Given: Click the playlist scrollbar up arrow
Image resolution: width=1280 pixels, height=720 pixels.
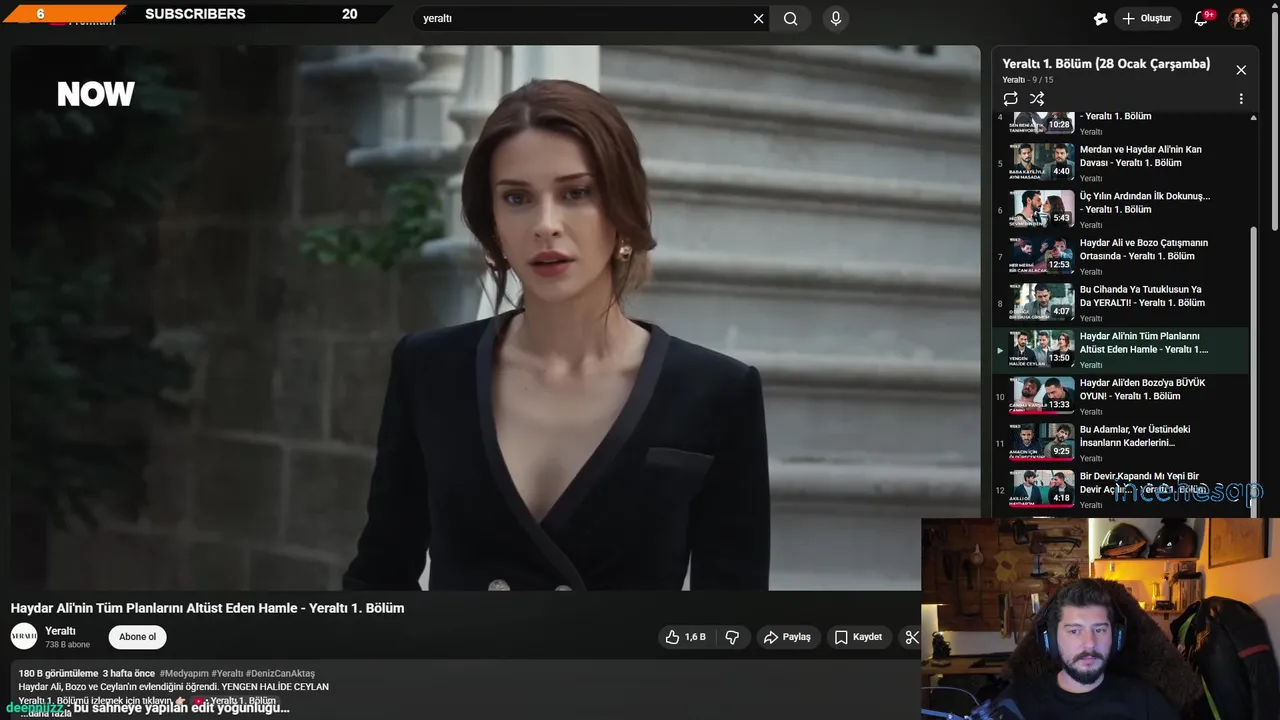Looking at the screenshot, I should [1254, 117].
